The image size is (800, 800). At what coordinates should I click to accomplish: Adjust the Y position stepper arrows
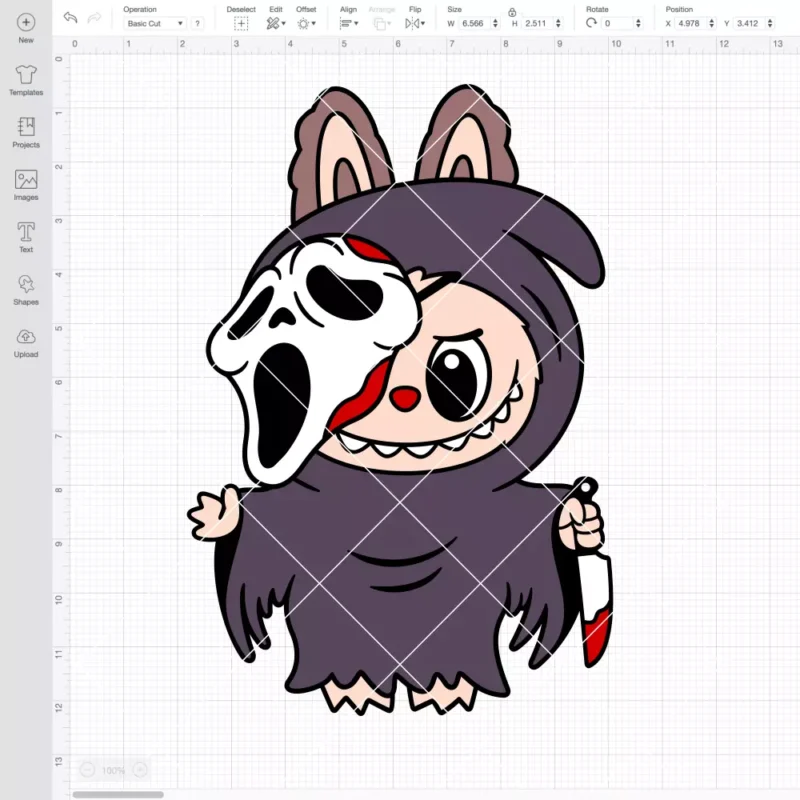[x=770, y=23]
